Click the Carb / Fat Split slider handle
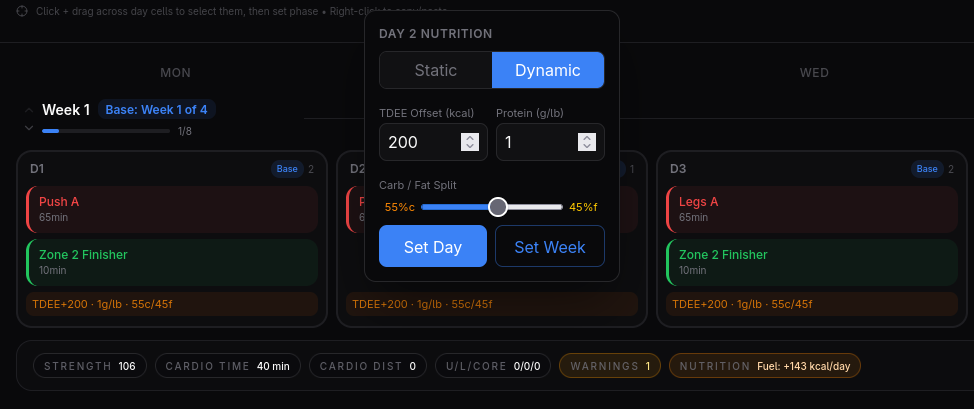This screenshot has height=409, width=974. click(498, 207)
